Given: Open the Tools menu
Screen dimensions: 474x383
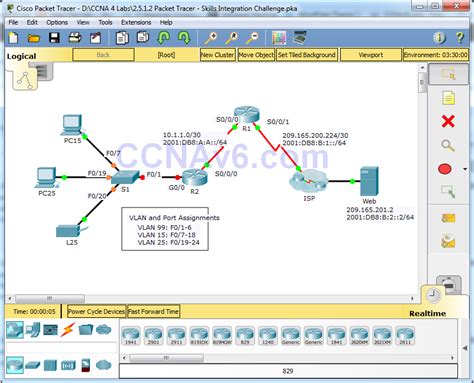Looking at the screenshot, I should [105, 22].
